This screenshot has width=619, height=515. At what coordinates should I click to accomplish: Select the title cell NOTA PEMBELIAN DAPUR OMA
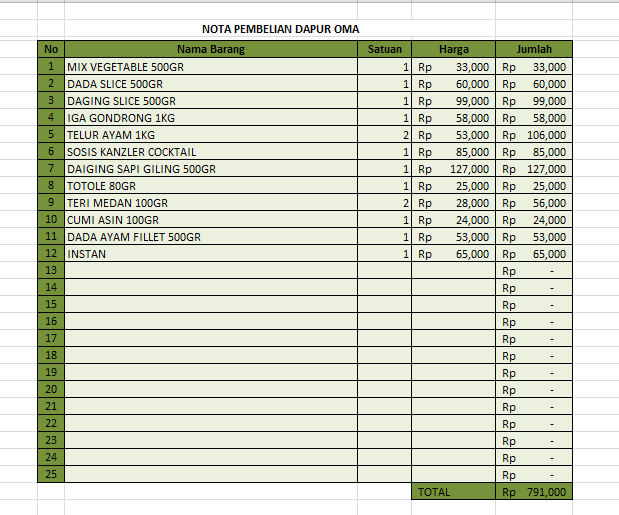coord(280,29)
